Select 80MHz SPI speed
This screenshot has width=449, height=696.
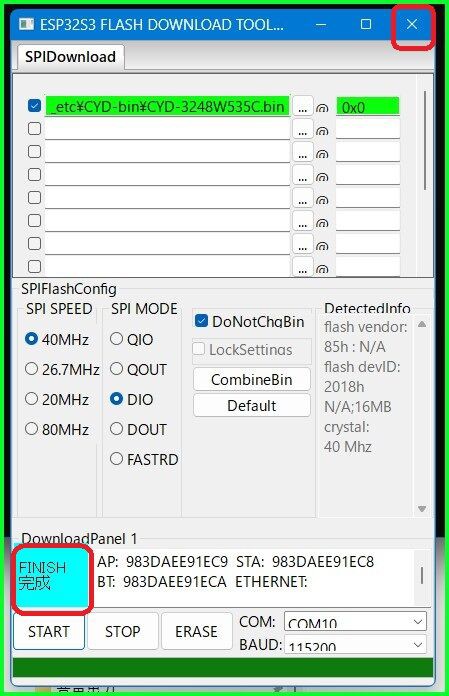click(x=57, y=429)
